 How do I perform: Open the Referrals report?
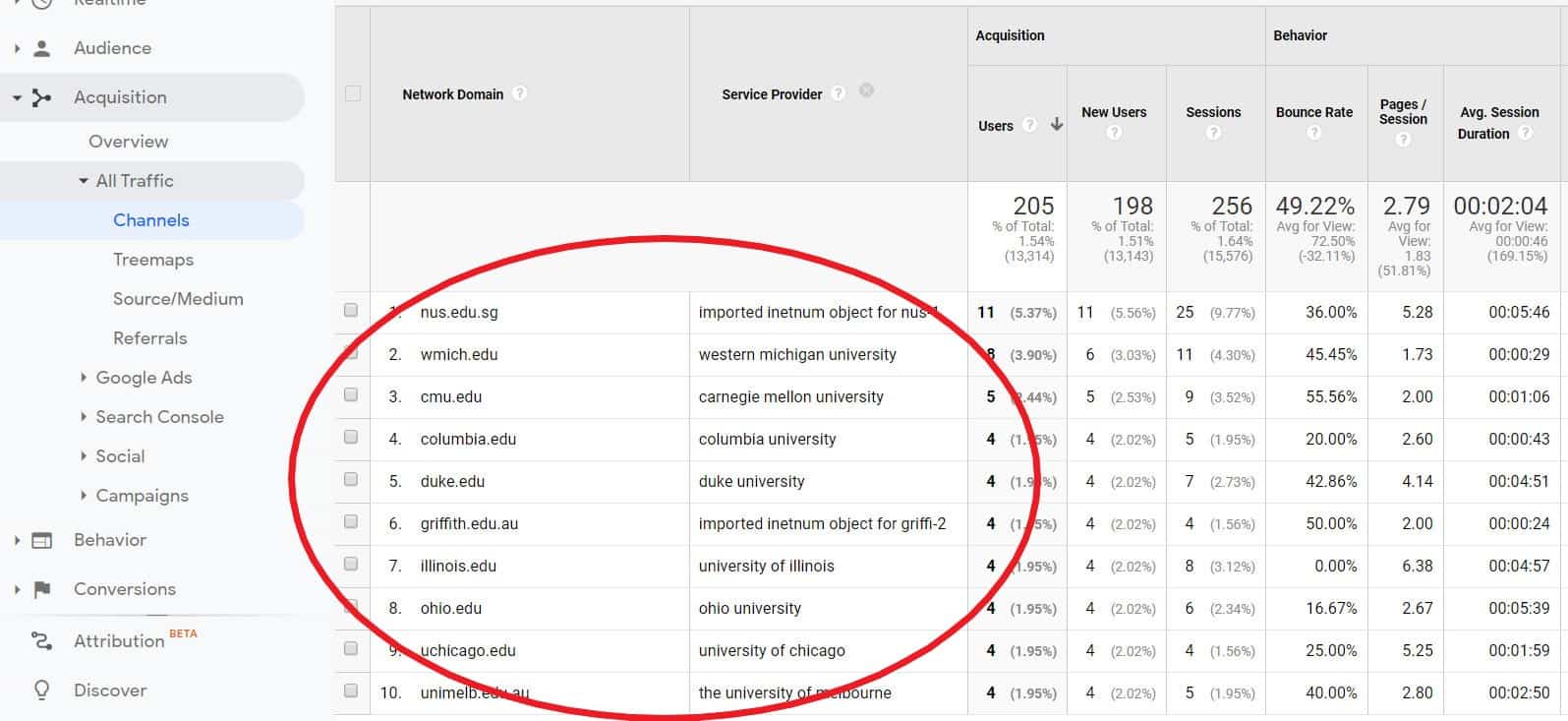(149, 338)
